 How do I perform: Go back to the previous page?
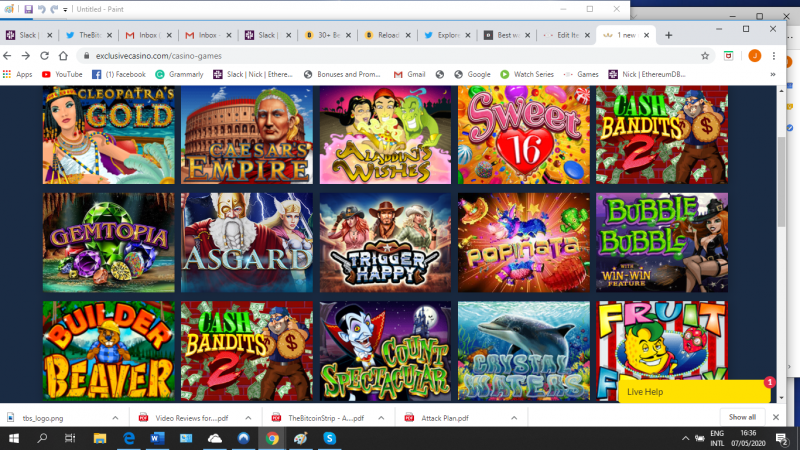pos(7,56)
